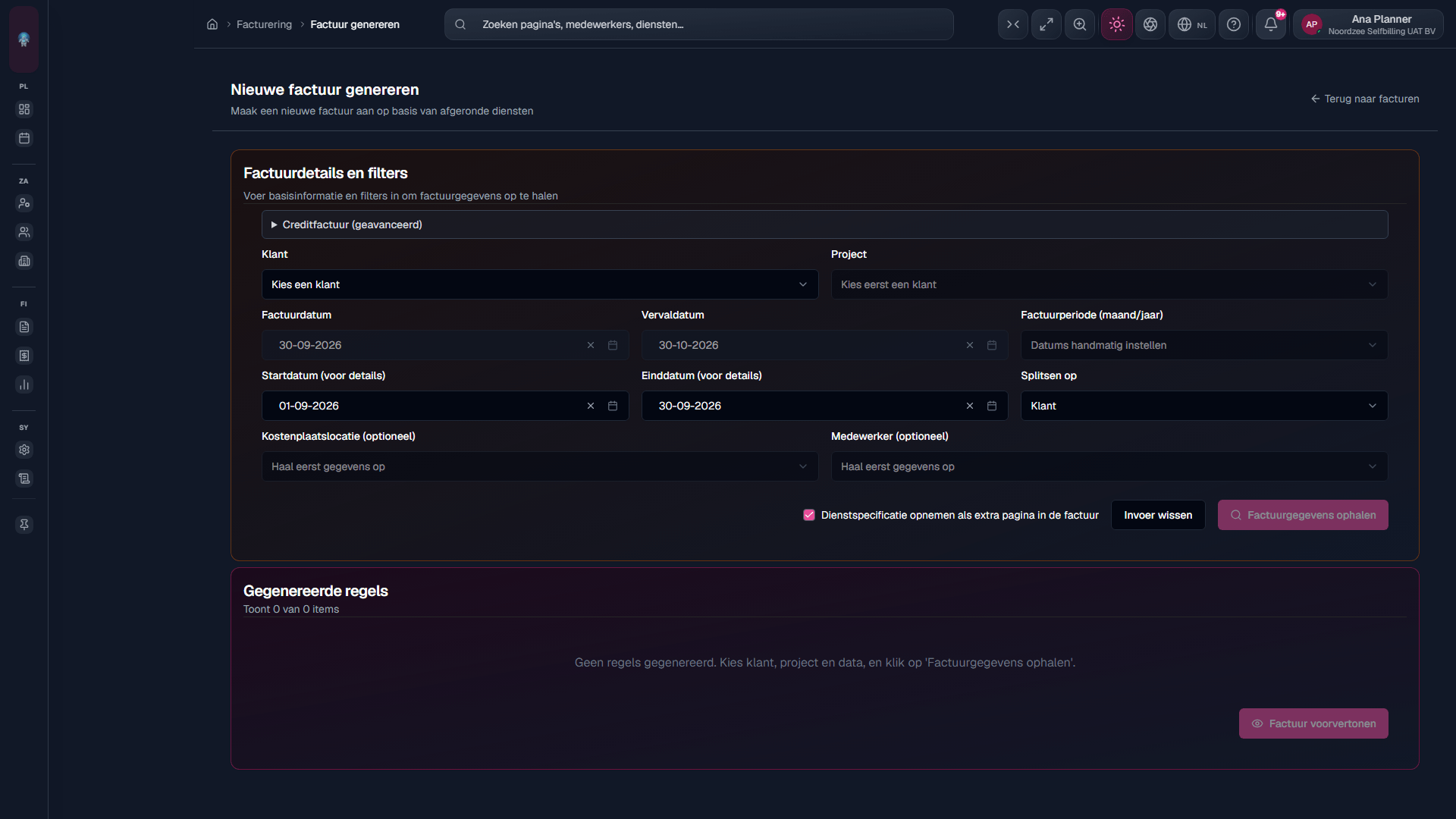Toggle Dienstspecificatie opnemen checkbox
Screen dimensions: 1456x819
click(x=809, y=515)
